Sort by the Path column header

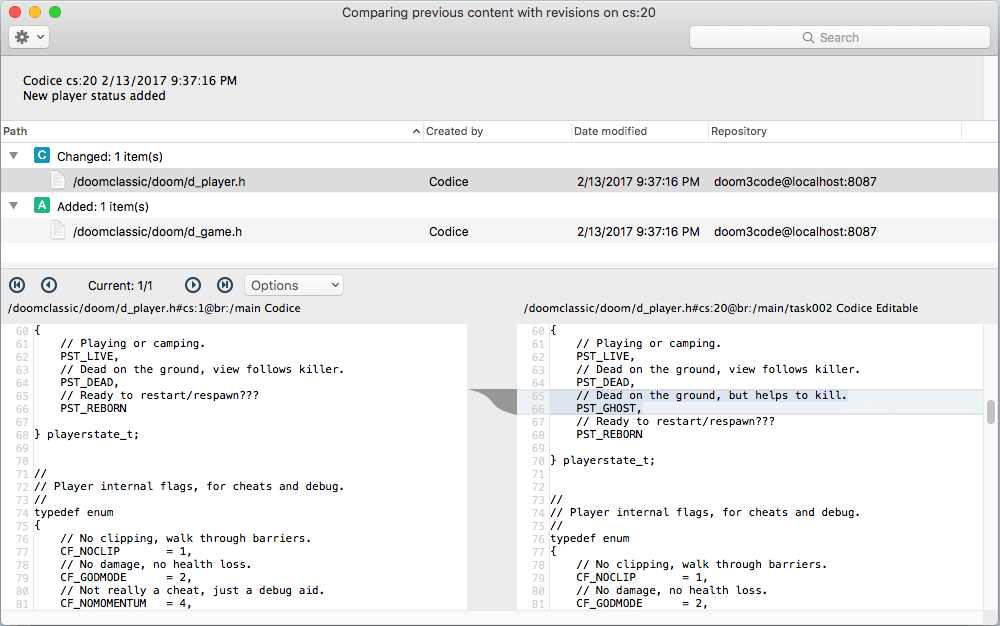tap(210, 131)
